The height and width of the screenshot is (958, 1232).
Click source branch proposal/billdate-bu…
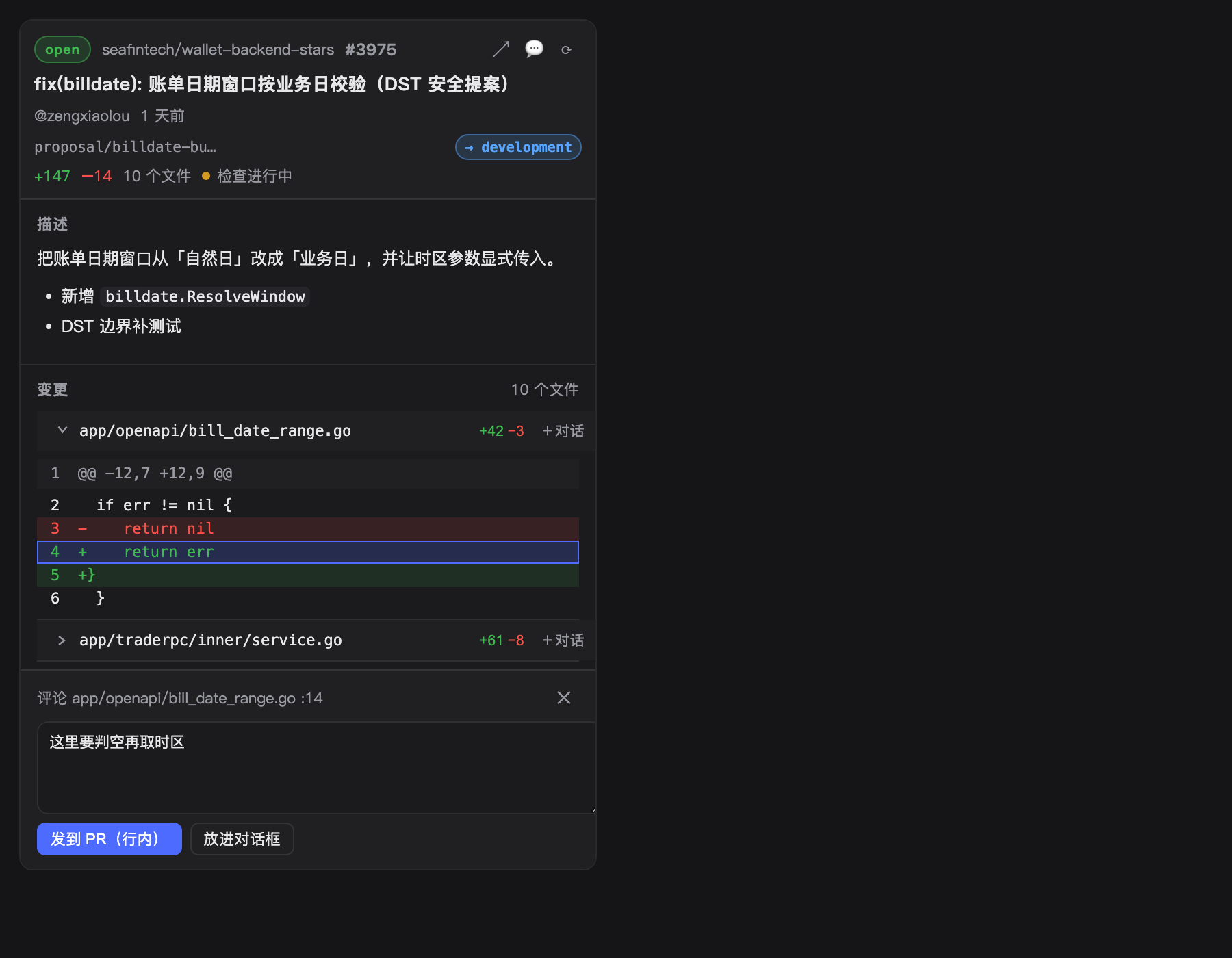click(125, 147)
